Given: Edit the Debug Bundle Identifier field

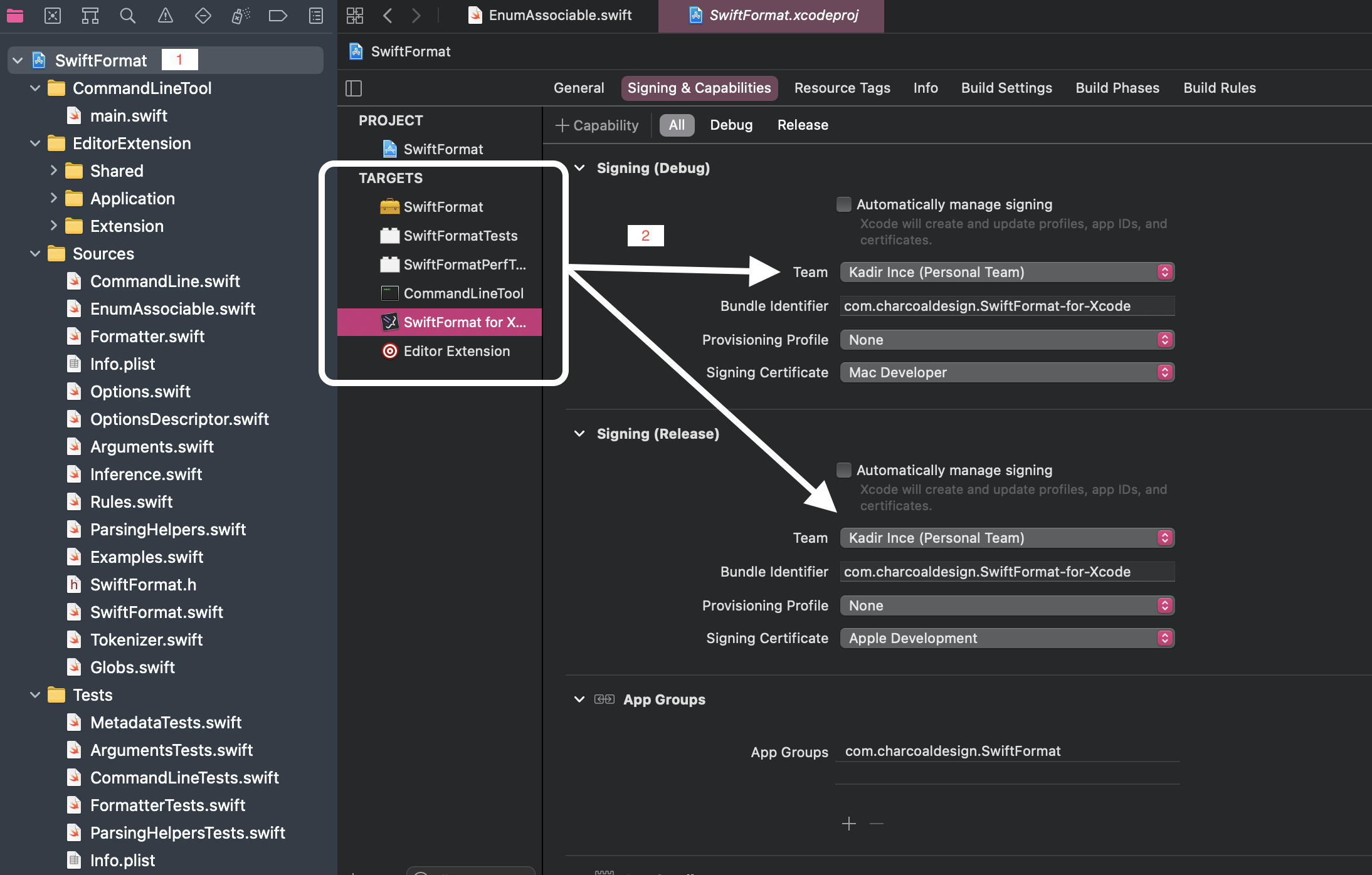Looking at the screenshot, I should (x=1007, y=306).
